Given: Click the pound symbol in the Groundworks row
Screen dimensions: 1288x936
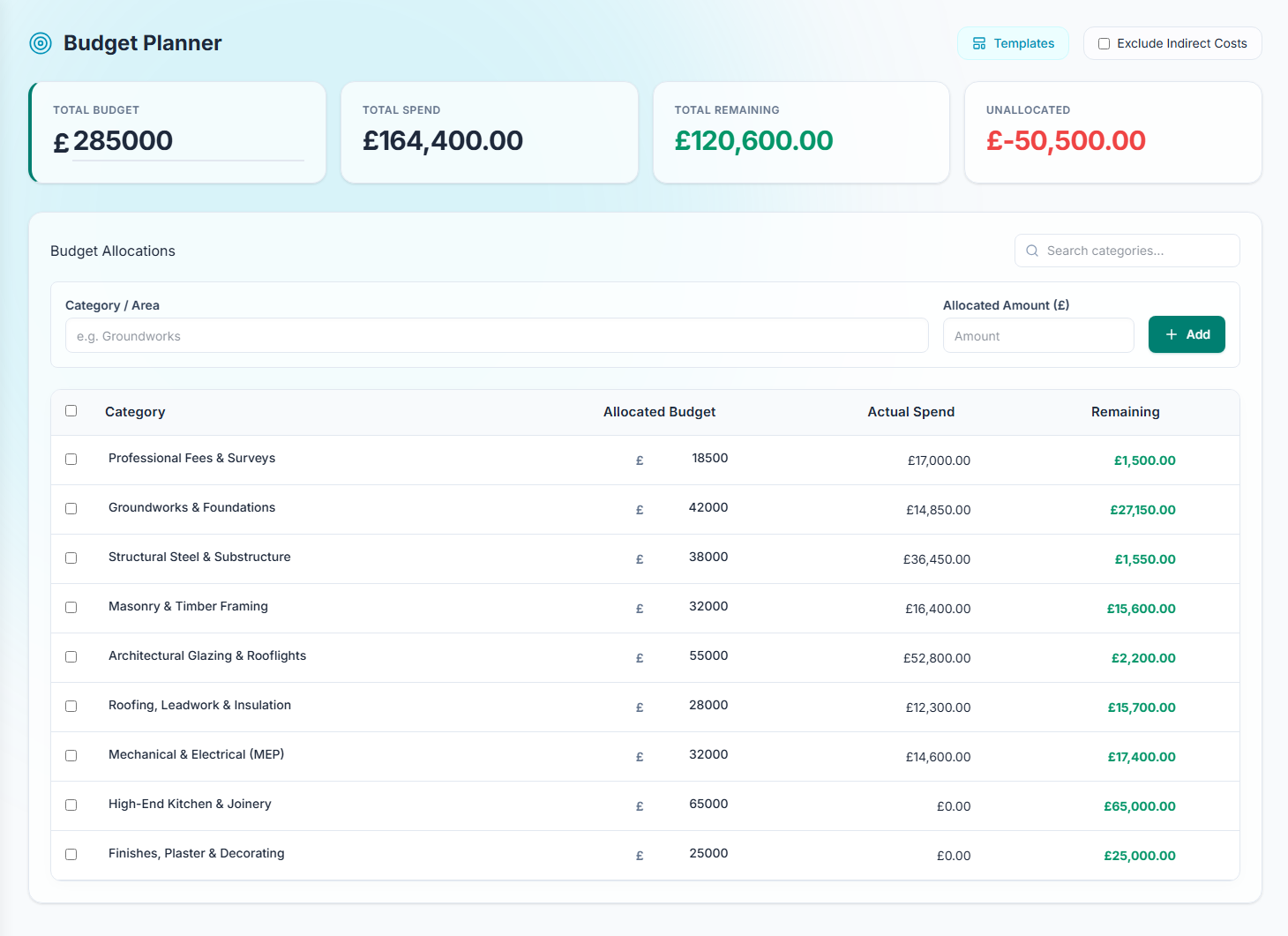Looking at the screenshot, I should point(640,510).
